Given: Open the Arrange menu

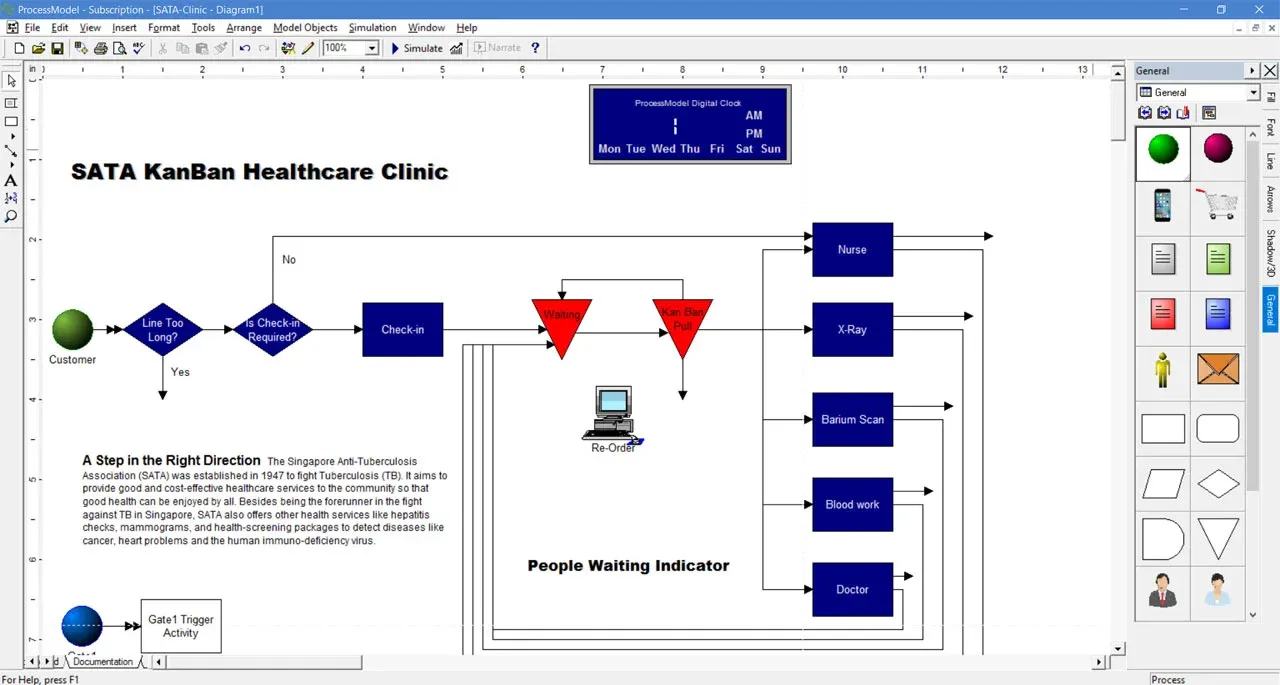Looking at the screenshot, I should 244,28.
